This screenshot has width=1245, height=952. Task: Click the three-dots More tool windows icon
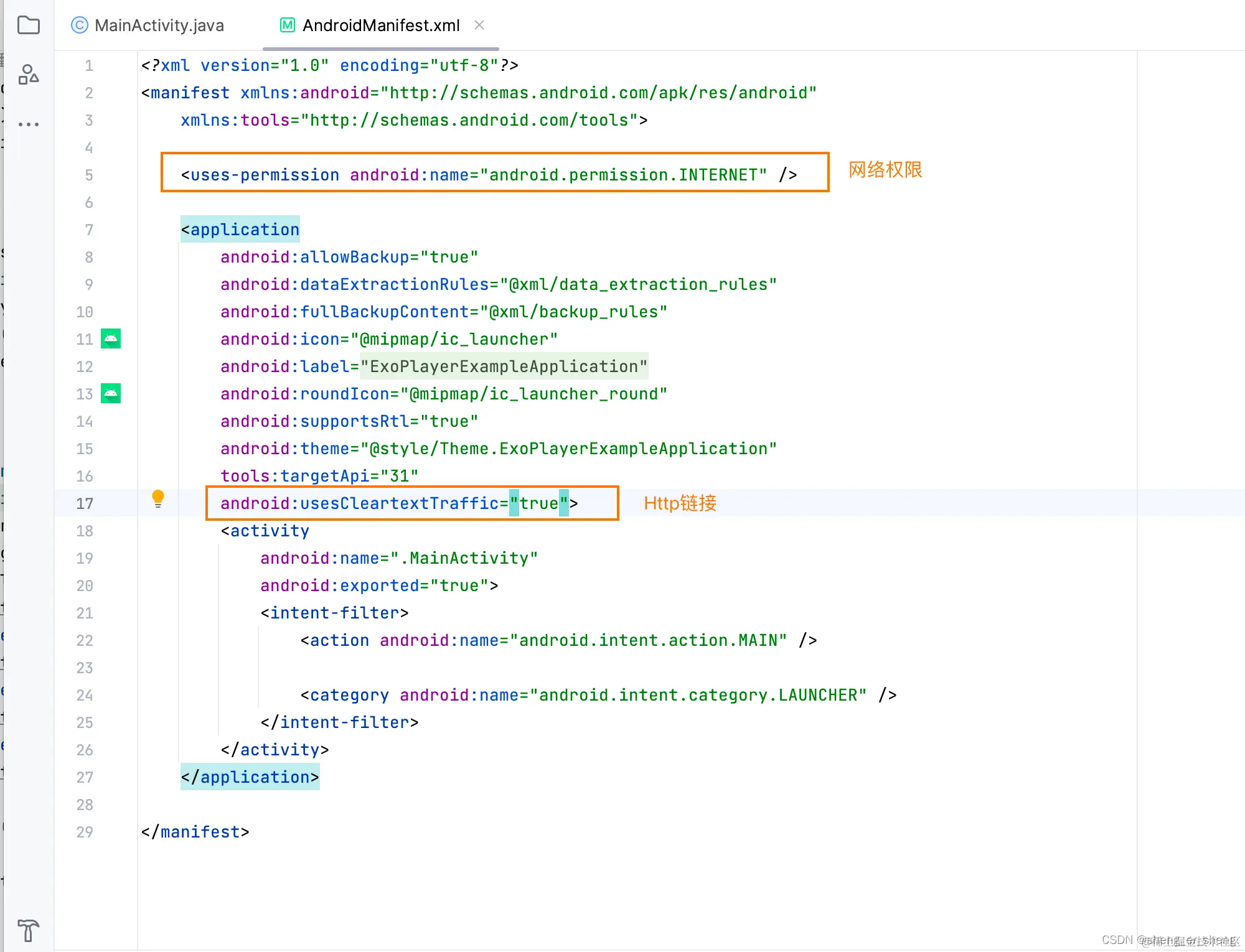(29, 124)
